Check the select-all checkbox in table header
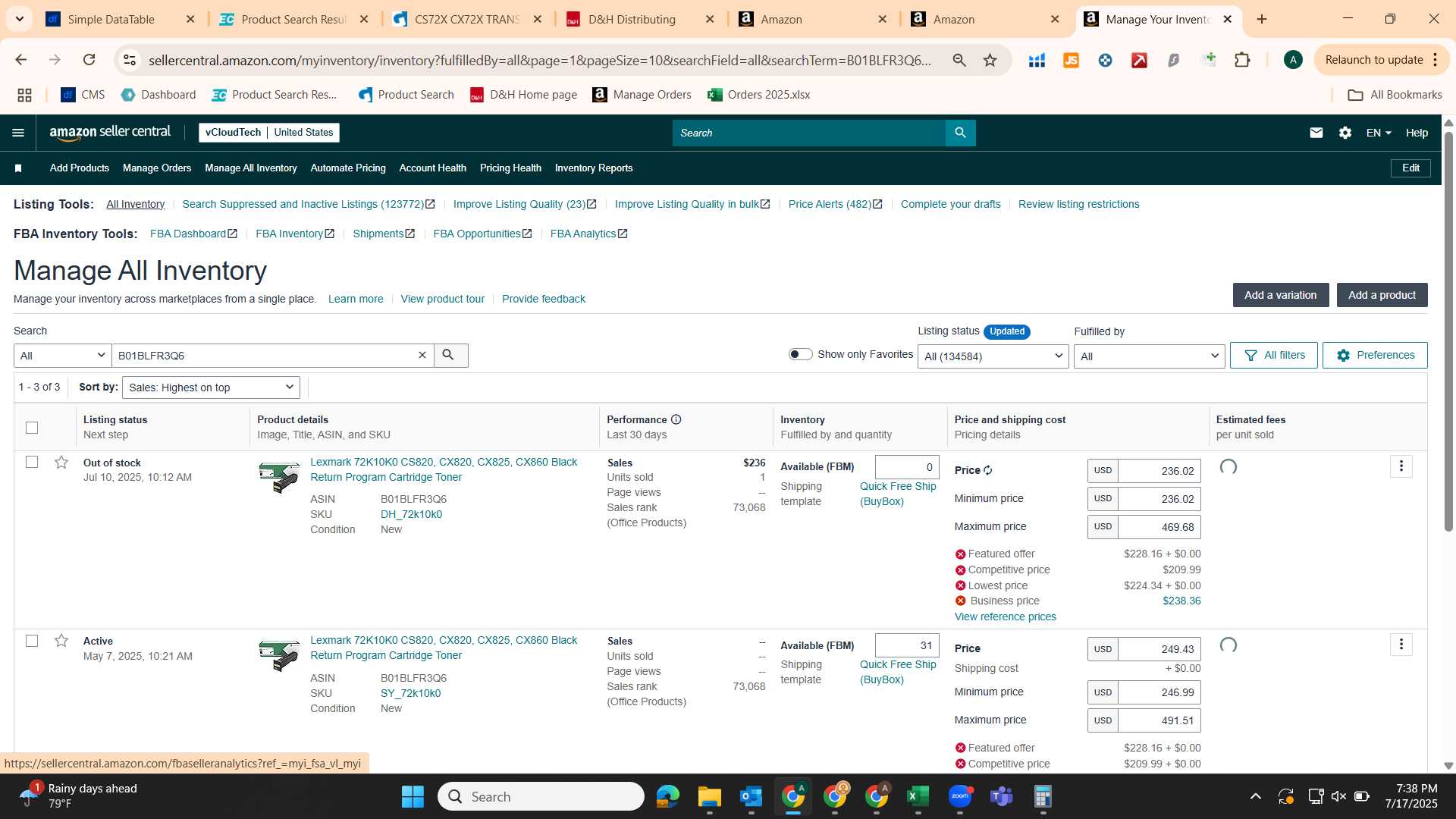Image resolution: width=1456 pixels, height=819 pixels. click(x=32, y=428)
